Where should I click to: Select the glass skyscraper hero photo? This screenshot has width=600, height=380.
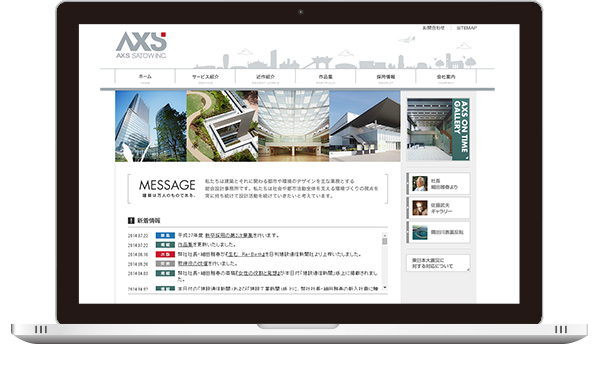151,126
